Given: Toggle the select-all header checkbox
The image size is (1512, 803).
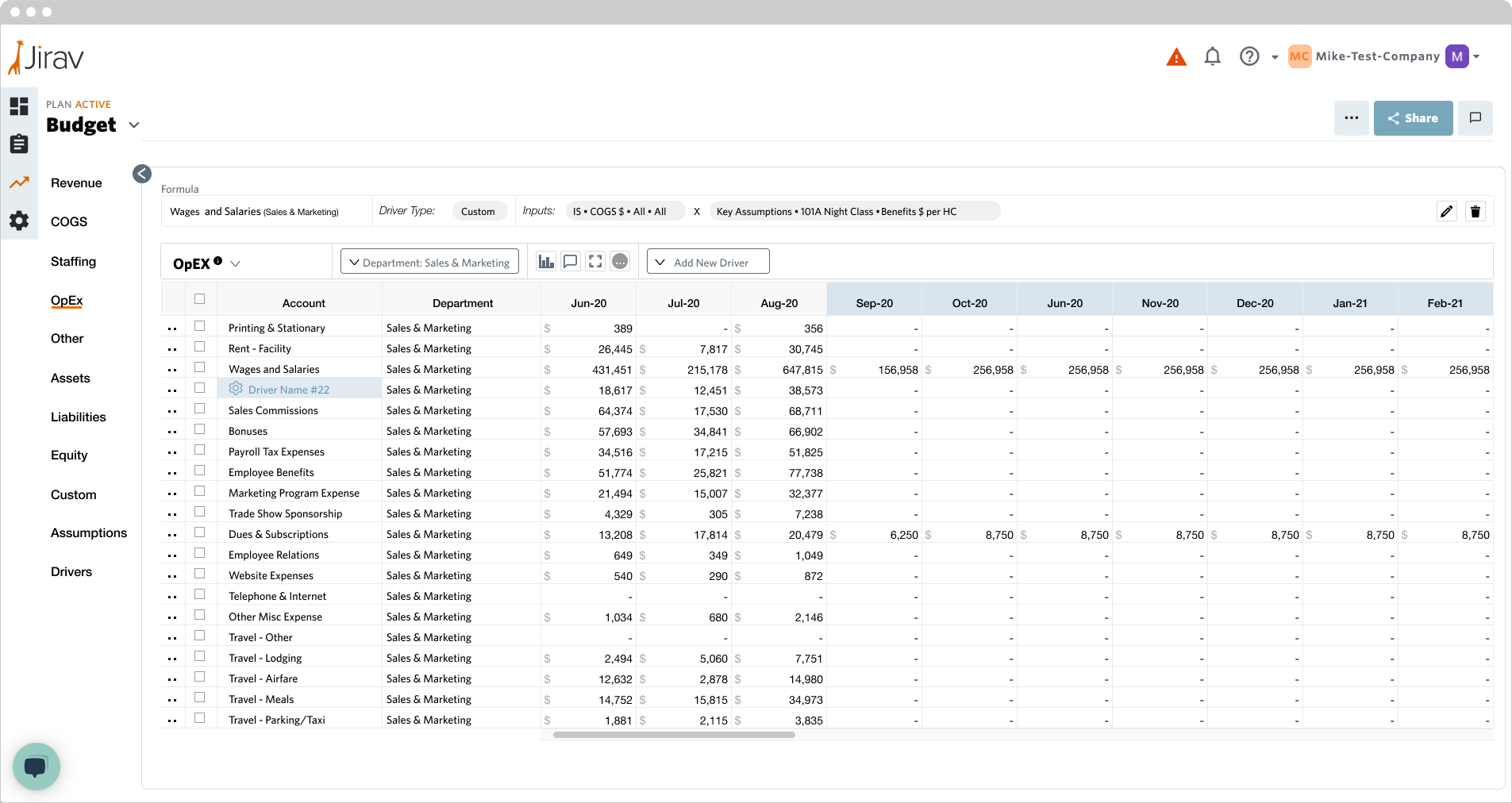Looking at the screenshot, I should pyautogui.click(x=200, y=299).
